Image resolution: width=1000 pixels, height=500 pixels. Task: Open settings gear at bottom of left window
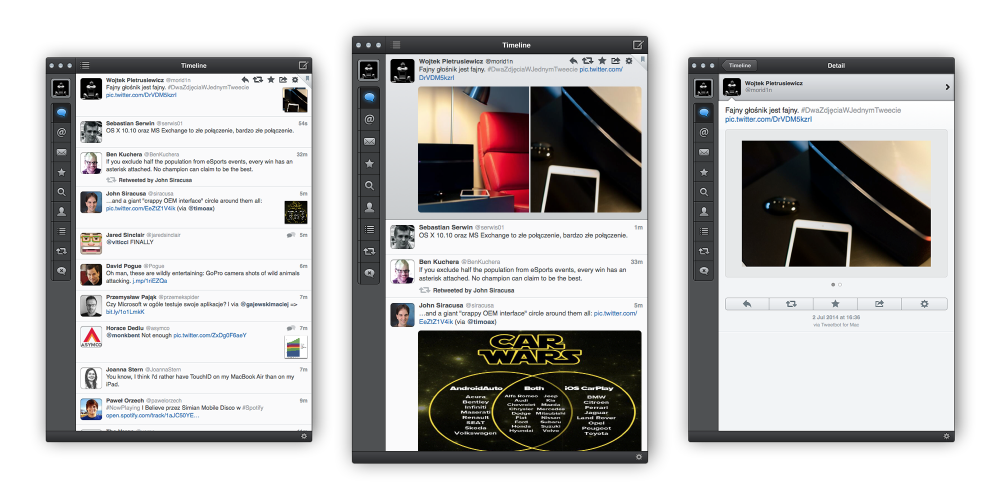pos(304,436)
